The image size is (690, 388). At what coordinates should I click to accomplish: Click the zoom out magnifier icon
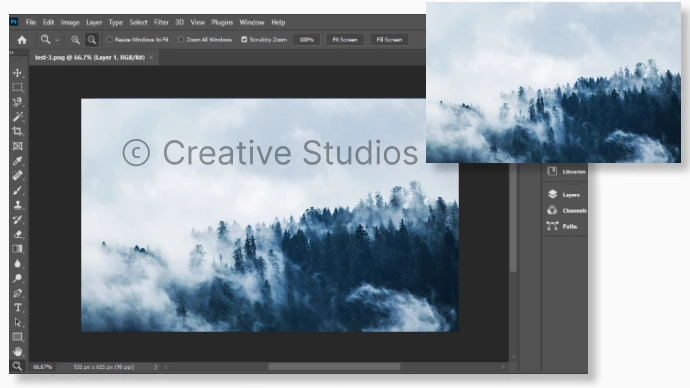92,40
